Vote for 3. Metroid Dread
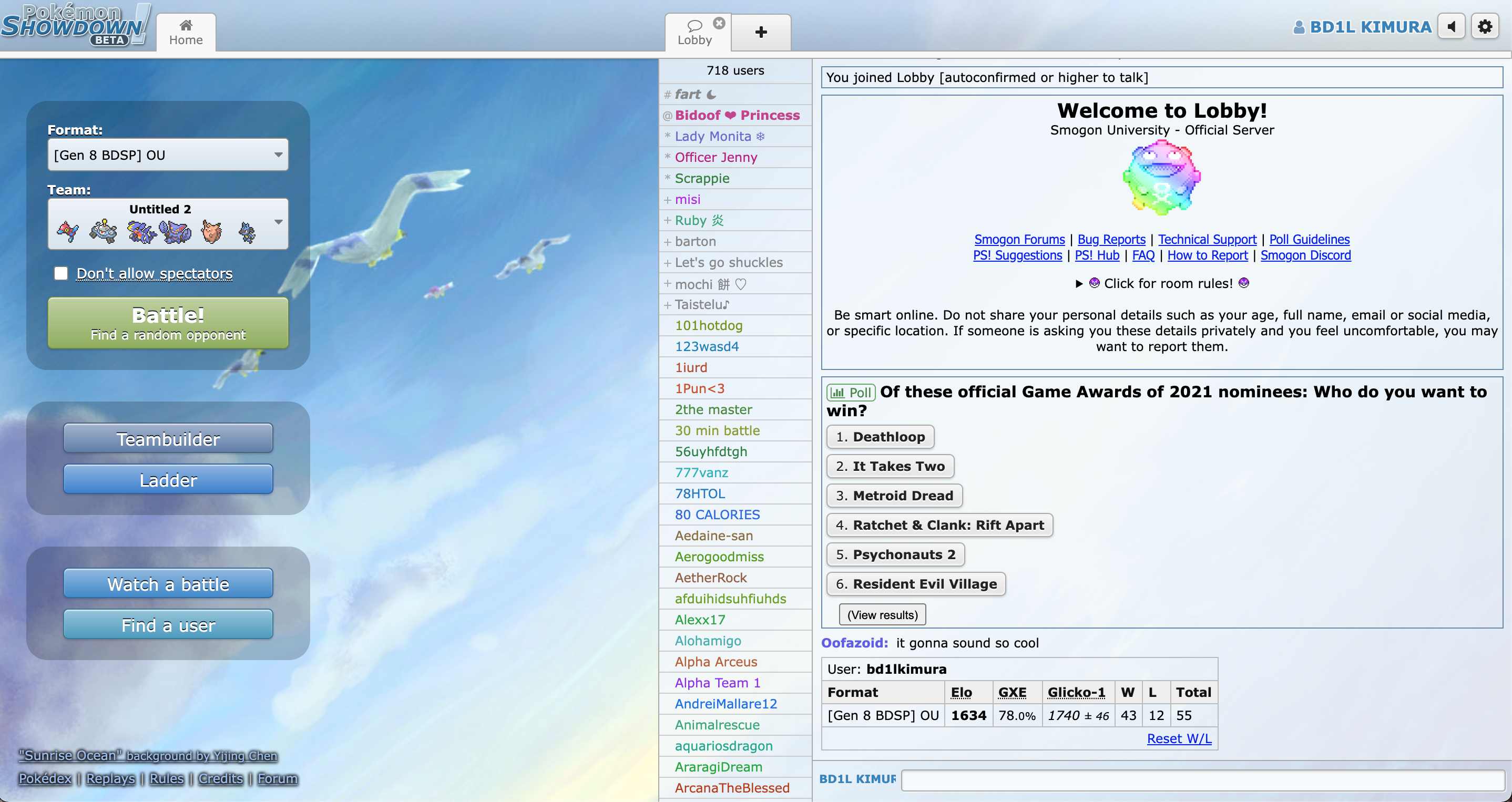 click(x=894, y=495)
